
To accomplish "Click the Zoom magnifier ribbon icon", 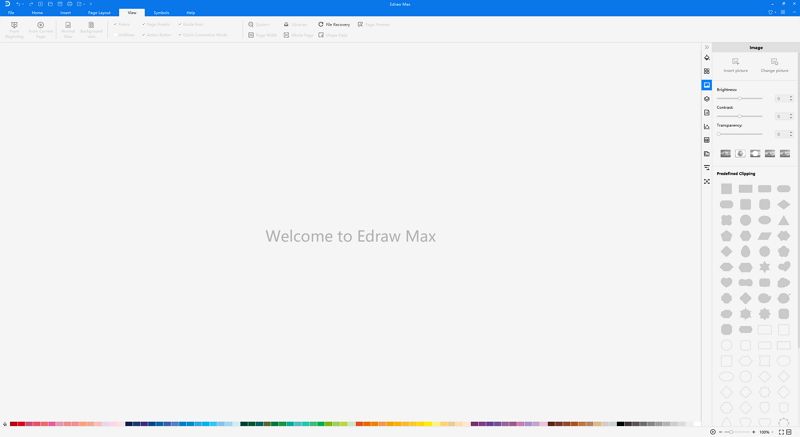I will pos(251,24).
